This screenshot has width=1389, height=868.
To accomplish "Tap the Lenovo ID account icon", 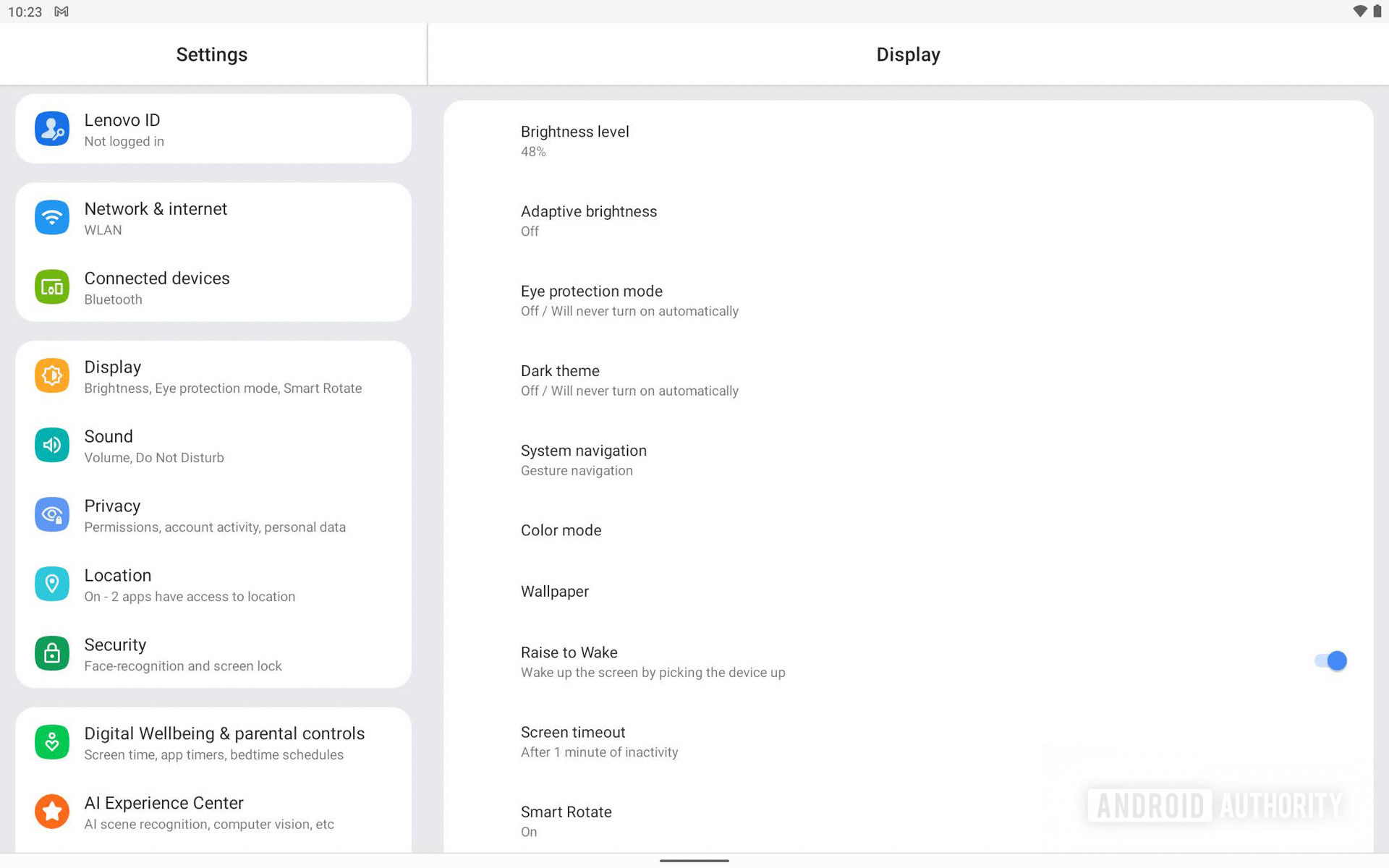I will pyautogui.click(x=51, y=129).
